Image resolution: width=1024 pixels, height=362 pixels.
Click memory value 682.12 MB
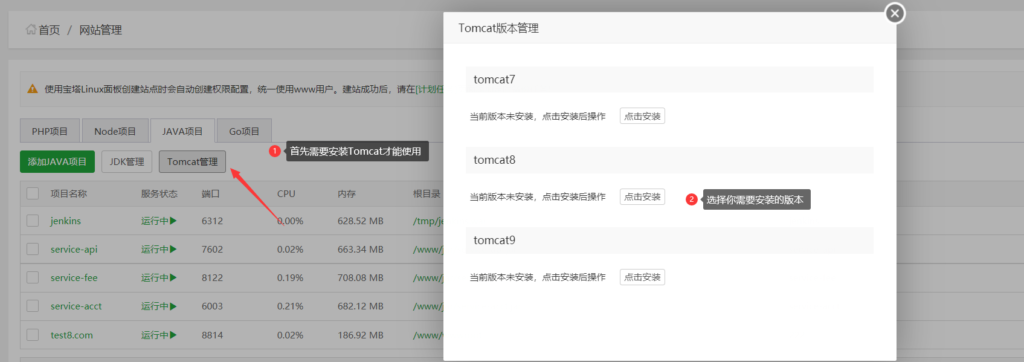tap(360, 306)
